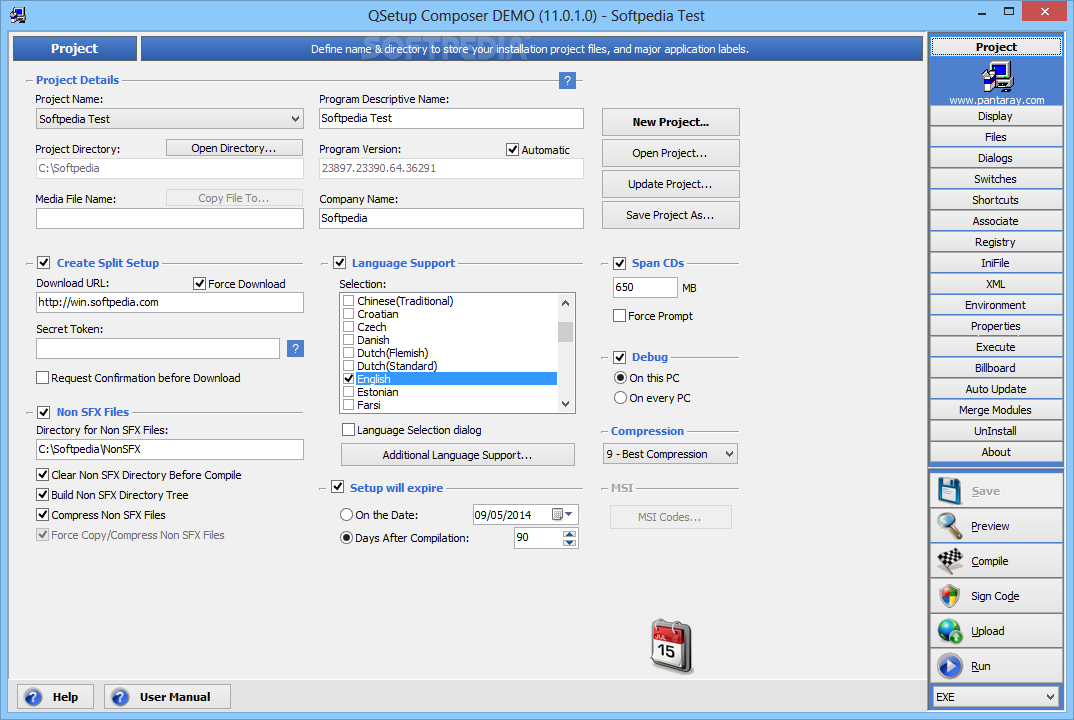Click Additional Language Support button
The image size is (1074, 720).
tap(458, 455)
